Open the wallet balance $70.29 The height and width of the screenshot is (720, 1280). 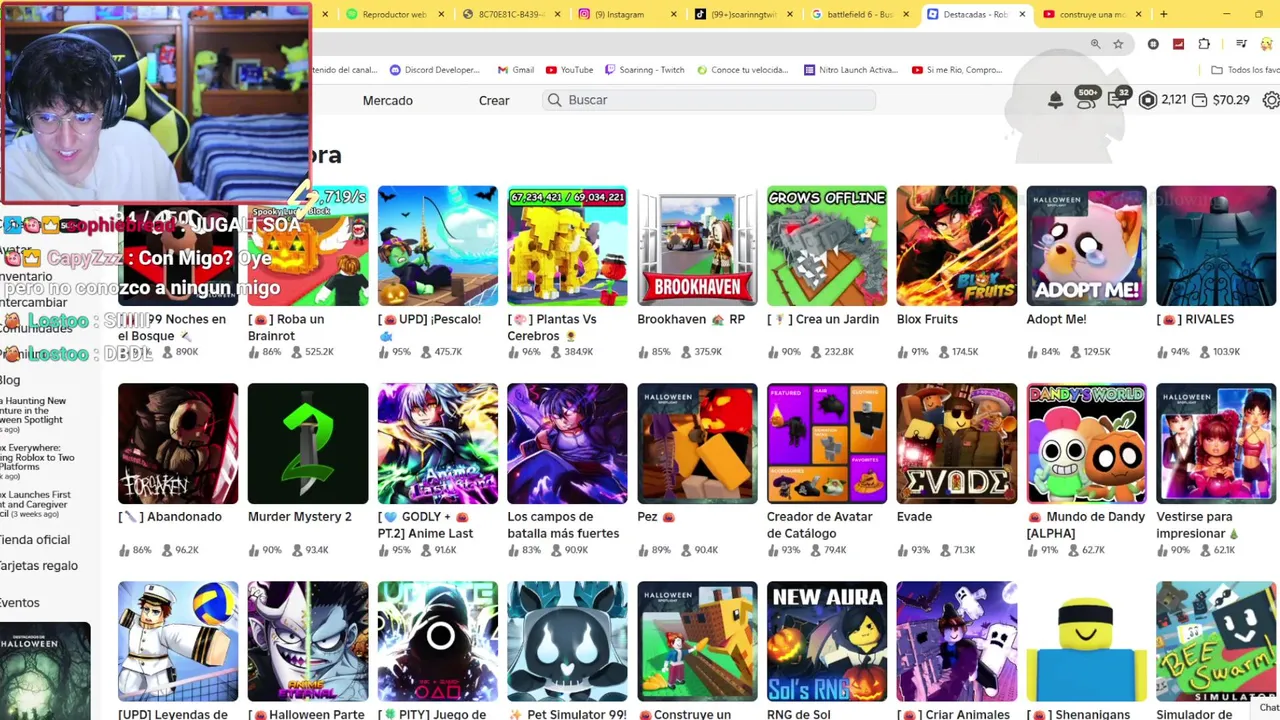(1220, 100)
